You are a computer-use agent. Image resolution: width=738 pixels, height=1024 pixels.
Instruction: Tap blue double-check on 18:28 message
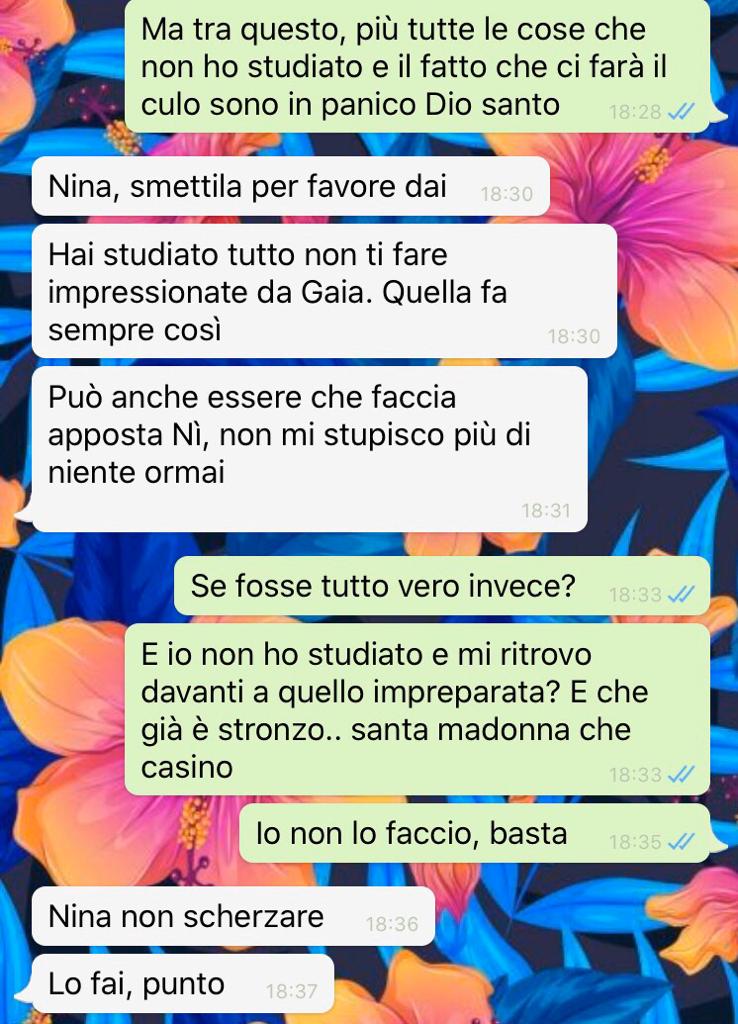(681, 112)
